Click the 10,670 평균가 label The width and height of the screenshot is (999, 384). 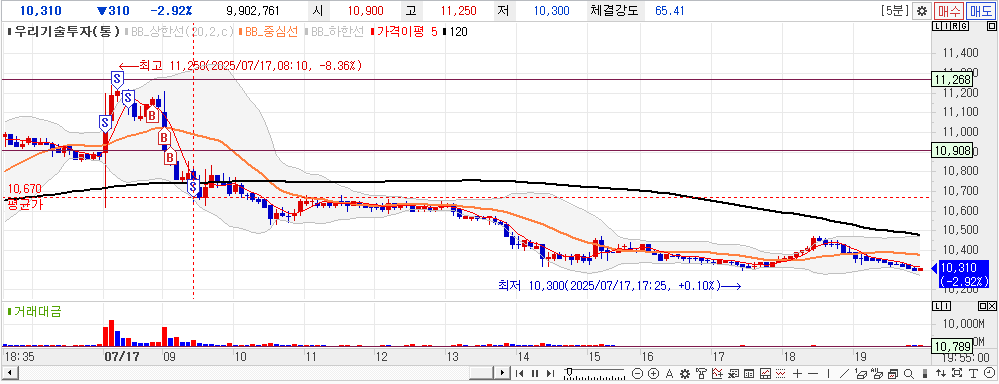click(24, 196)
